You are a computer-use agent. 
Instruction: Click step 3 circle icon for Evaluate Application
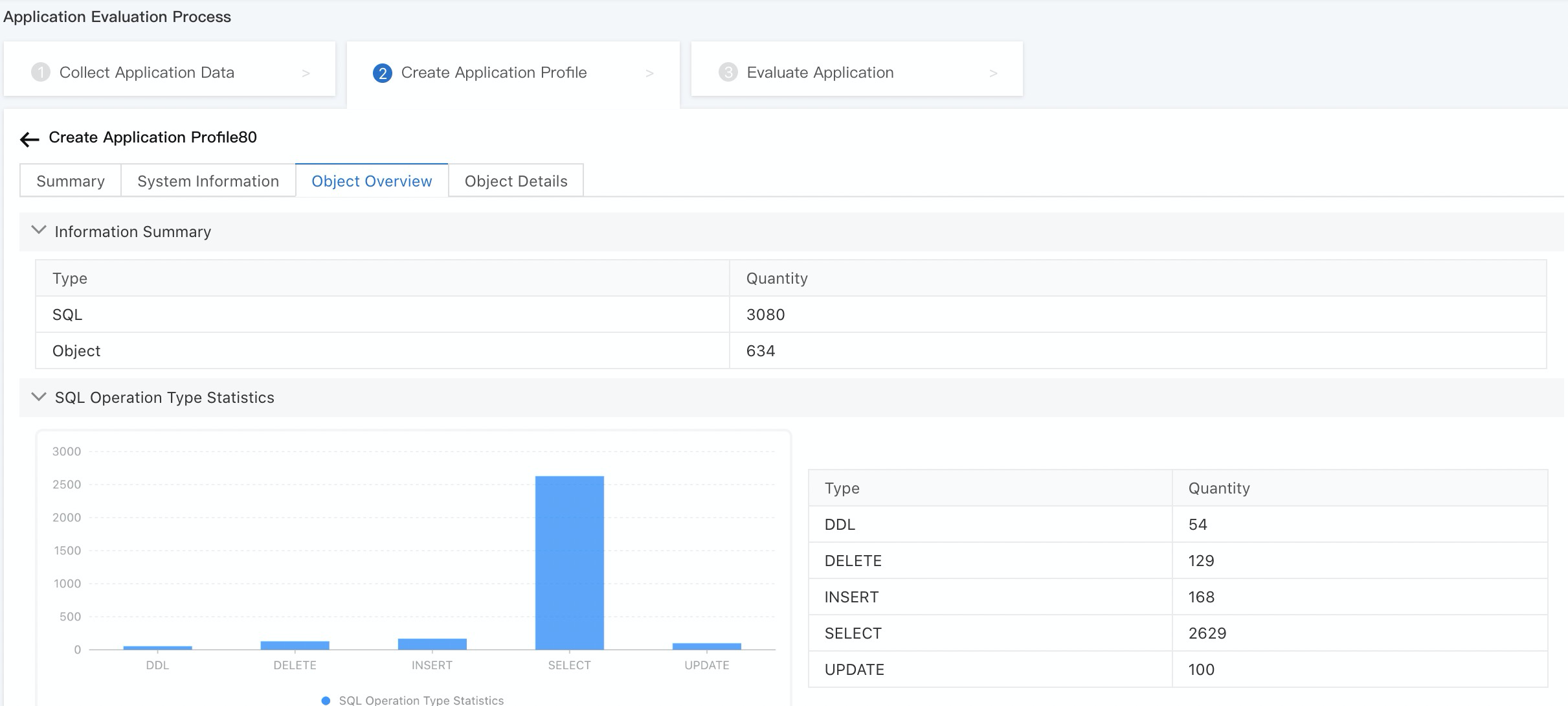(728, 72)
